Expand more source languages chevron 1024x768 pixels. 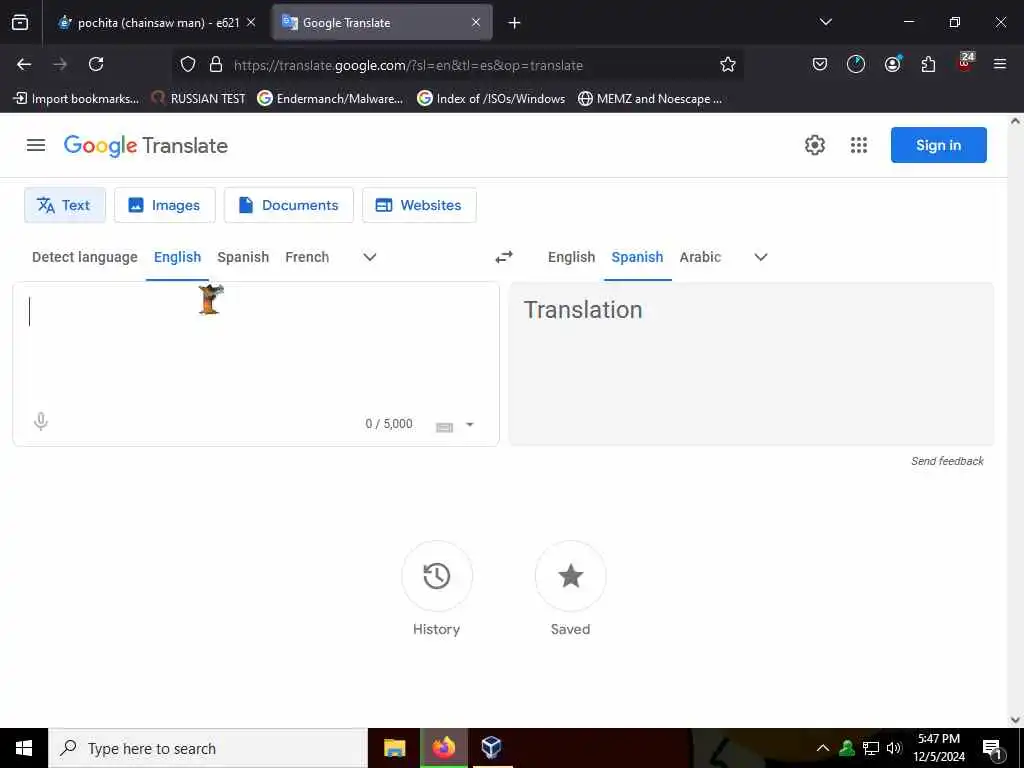pyautogui.click(x=370, y=257)
